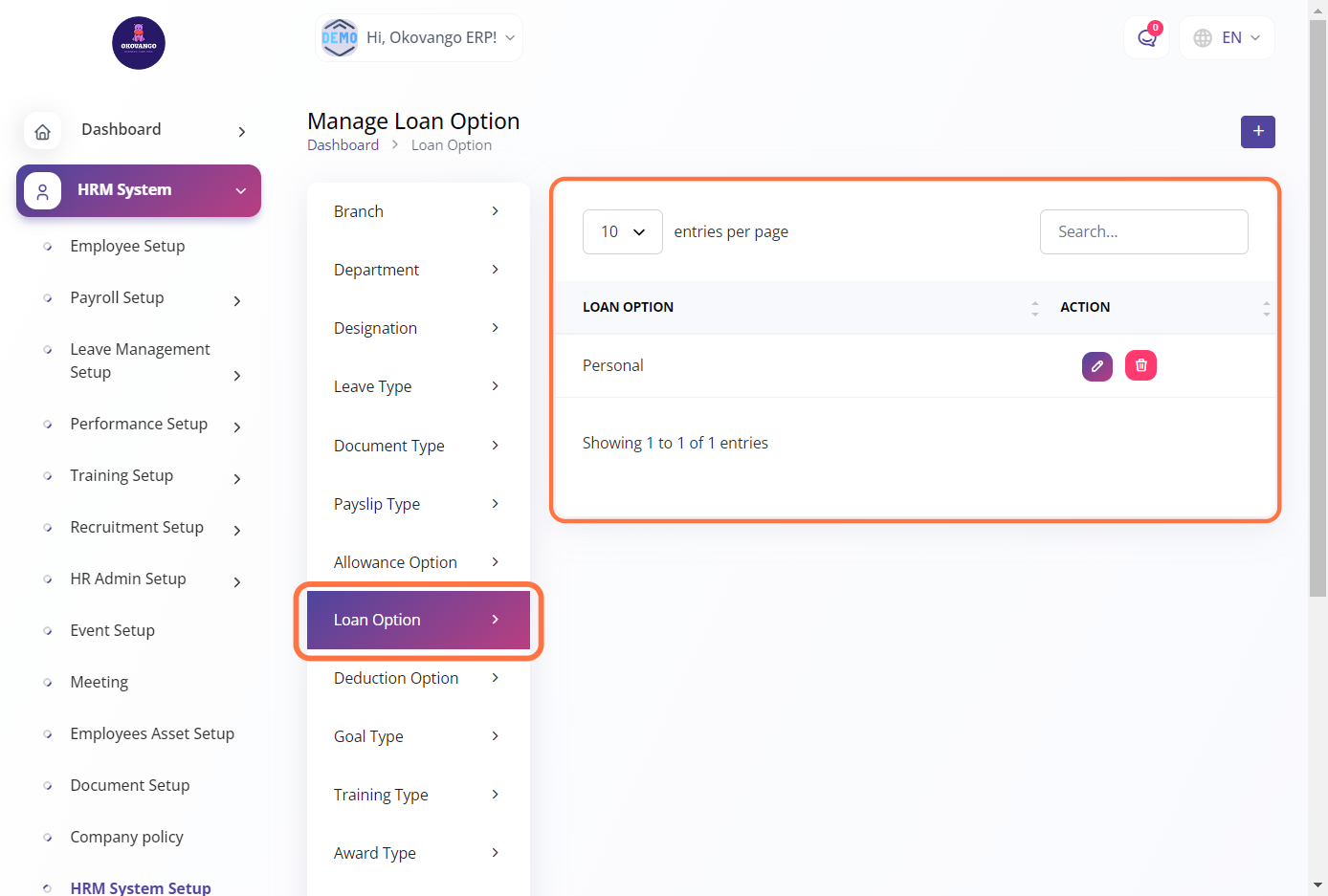The height and width of the screenshot is (896, 1328).
Task: Click the edit pencil icon for Personal
Action: 1096,366
